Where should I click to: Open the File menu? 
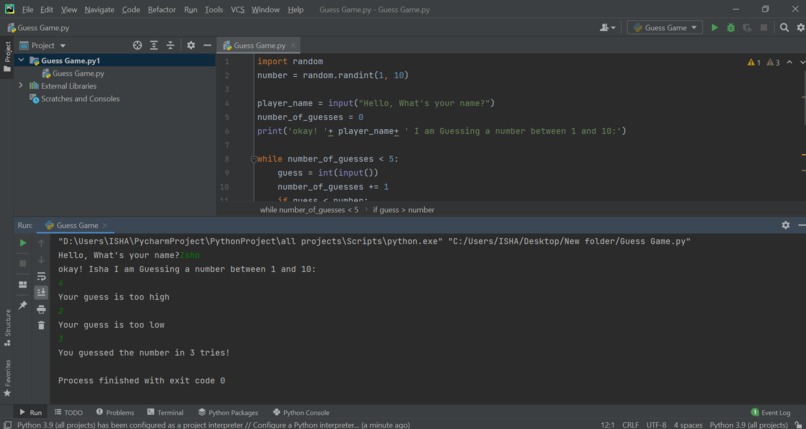point(27,9)
